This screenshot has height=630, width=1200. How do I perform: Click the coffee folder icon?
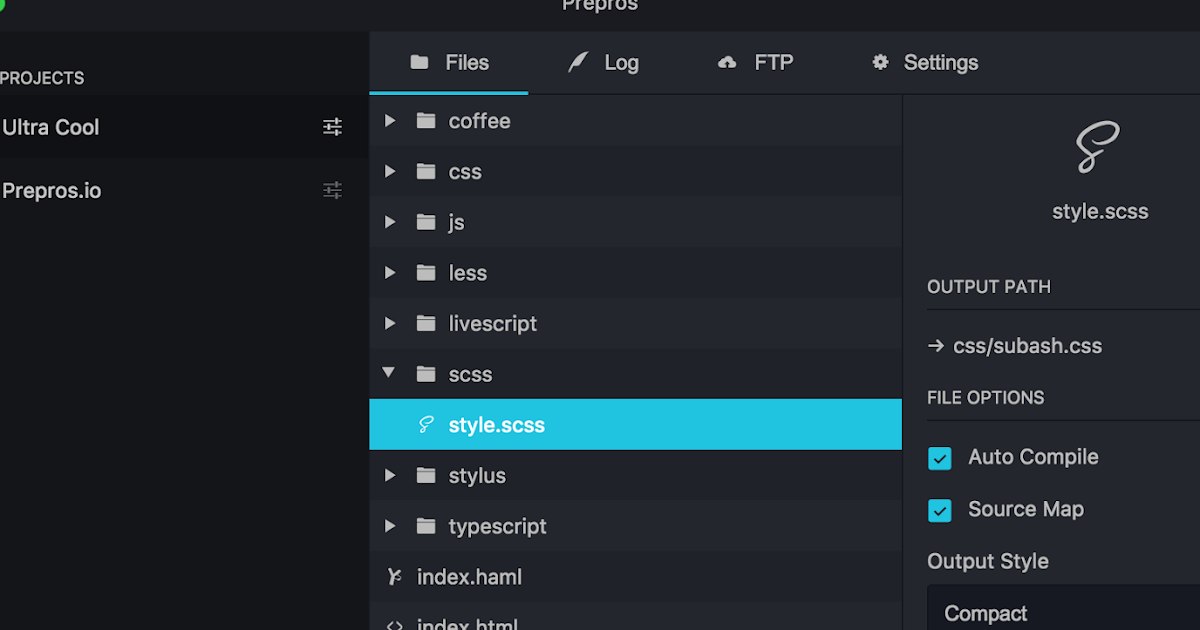[426, 121]
